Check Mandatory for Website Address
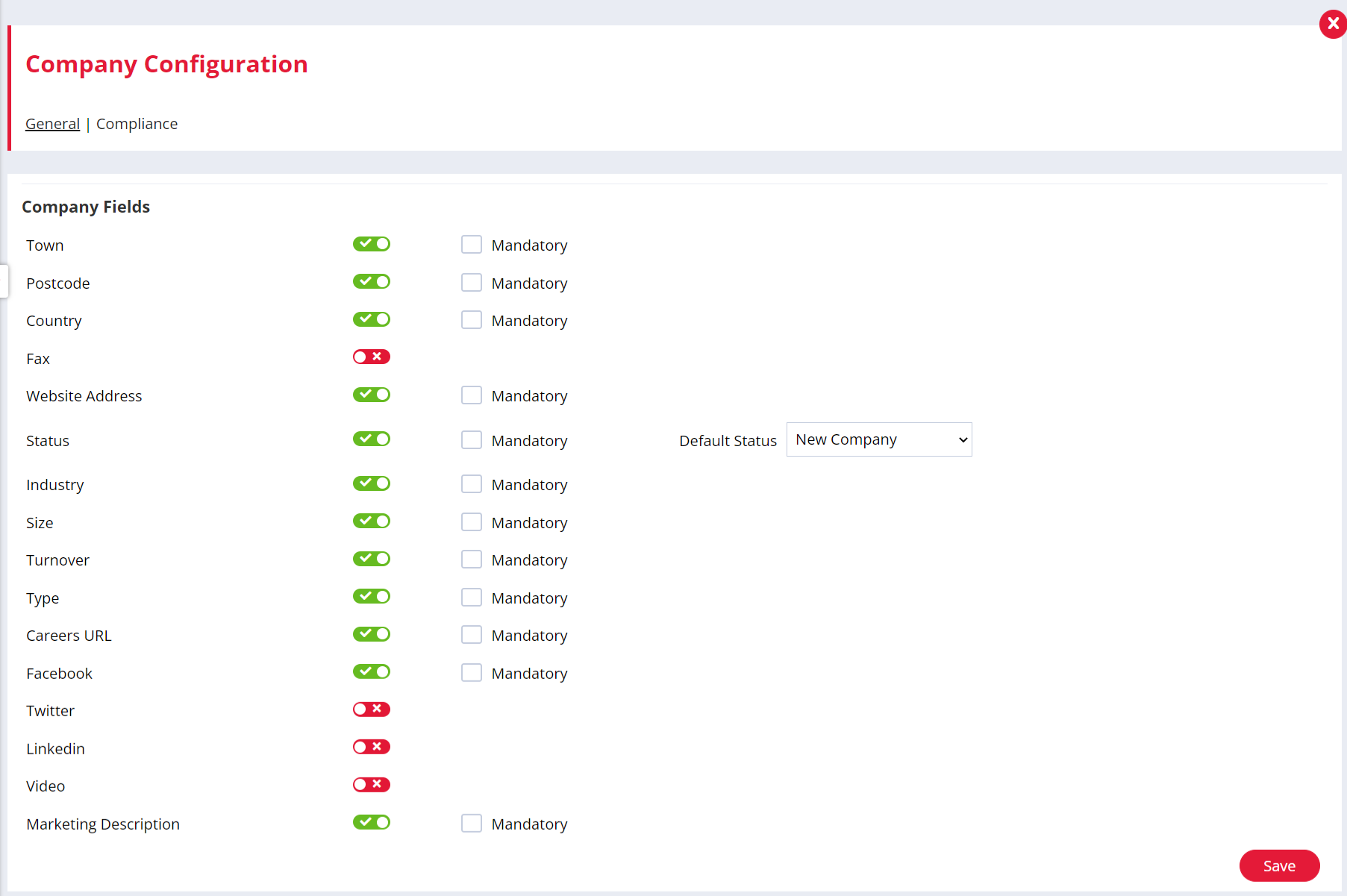This screenshot has width=1347, height=896. (x=472, y=395)
